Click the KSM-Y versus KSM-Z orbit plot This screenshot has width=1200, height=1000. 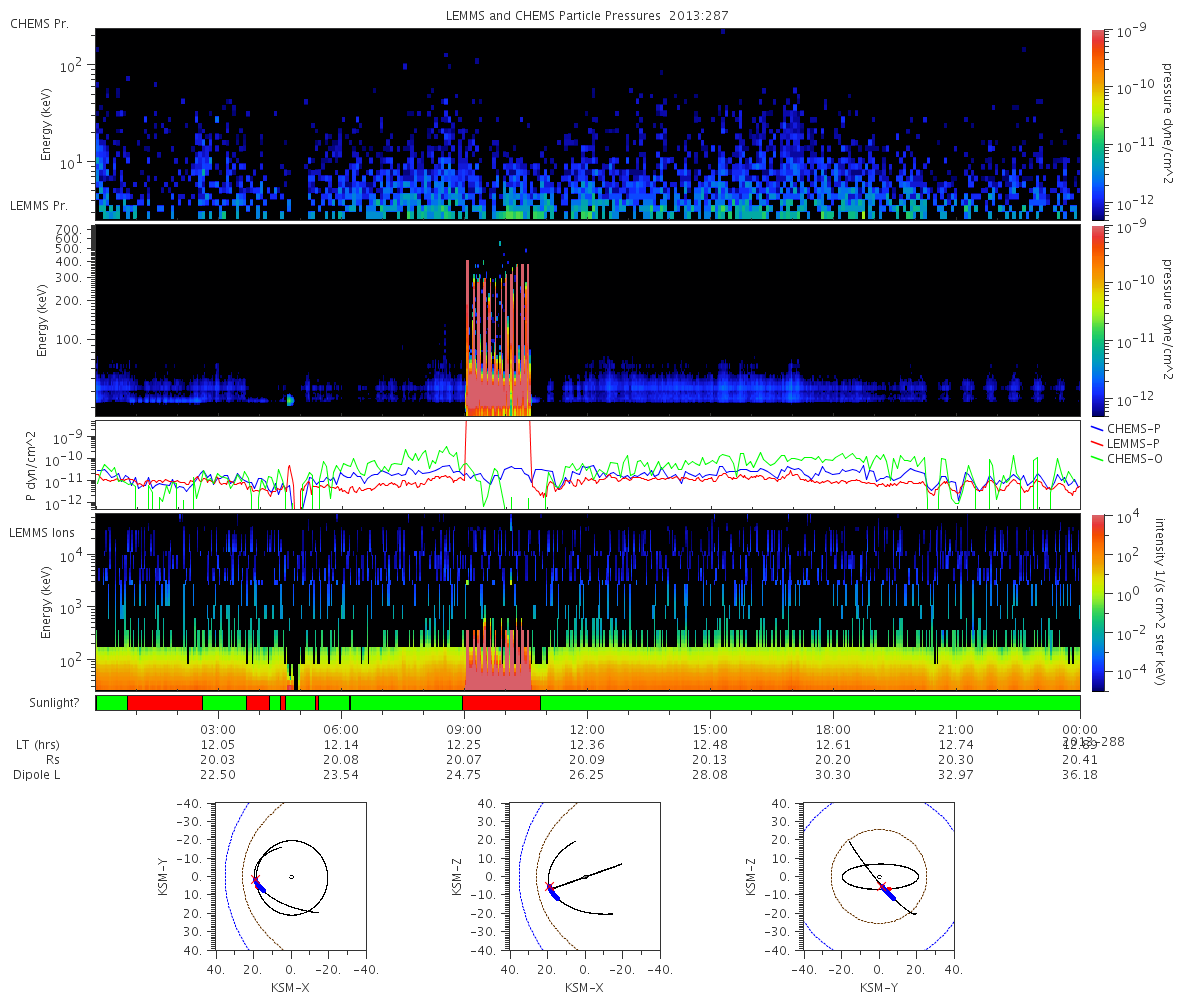tap(878, 876)
